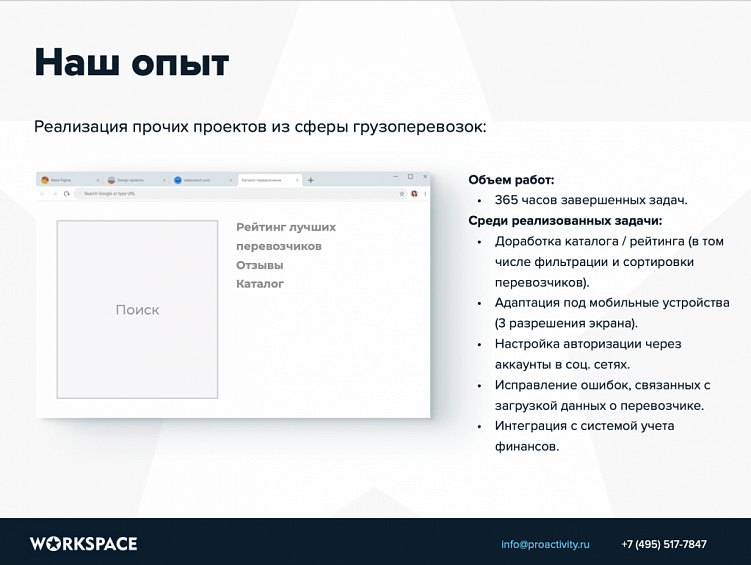This screenshot has height=565, width=751.
Task: Open the browser profile avatar
Action: [x=415, y=193]
